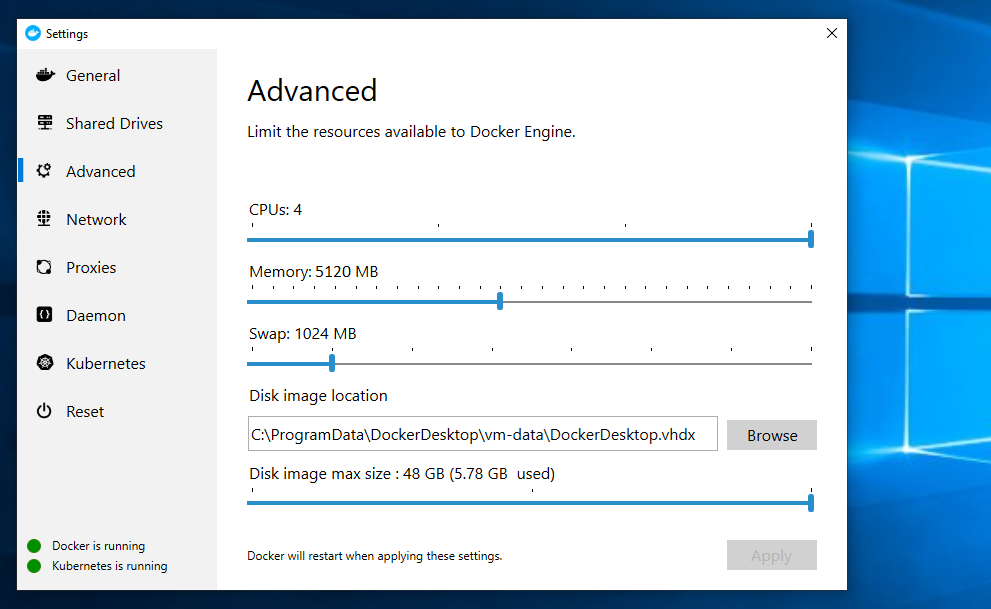Image resolution: width=991 pixels, height=609 pixels.
Task: Switch to Shared Drives settings
Action: (117, 123)
